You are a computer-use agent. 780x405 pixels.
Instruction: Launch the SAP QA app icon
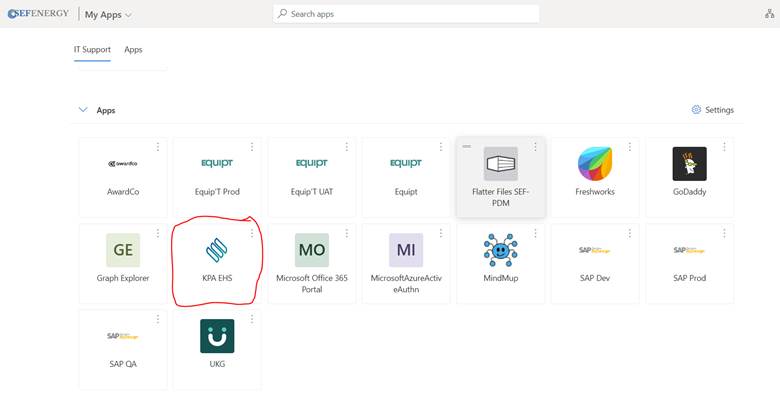[123, 336]
